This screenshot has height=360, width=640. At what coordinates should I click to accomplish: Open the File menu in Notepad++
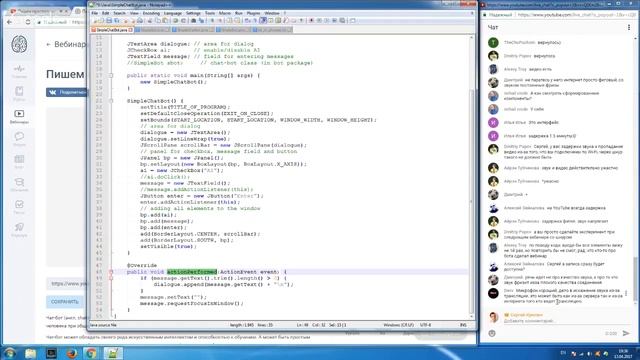point(95,13)
